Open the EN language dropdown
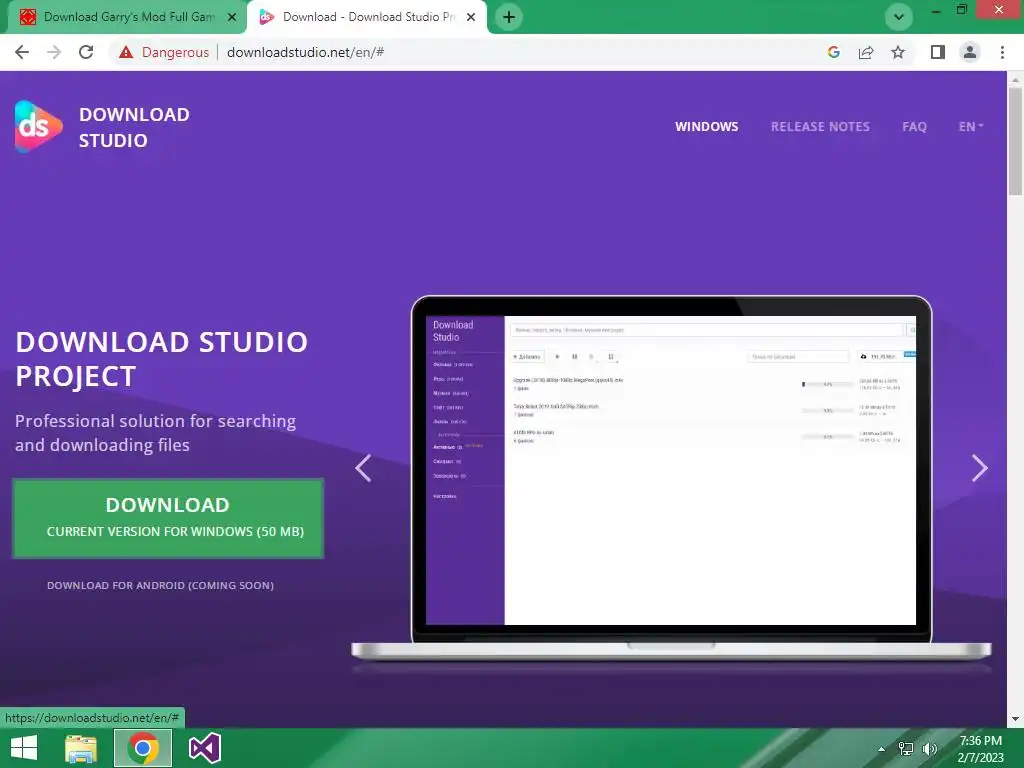 coord(970,127)
